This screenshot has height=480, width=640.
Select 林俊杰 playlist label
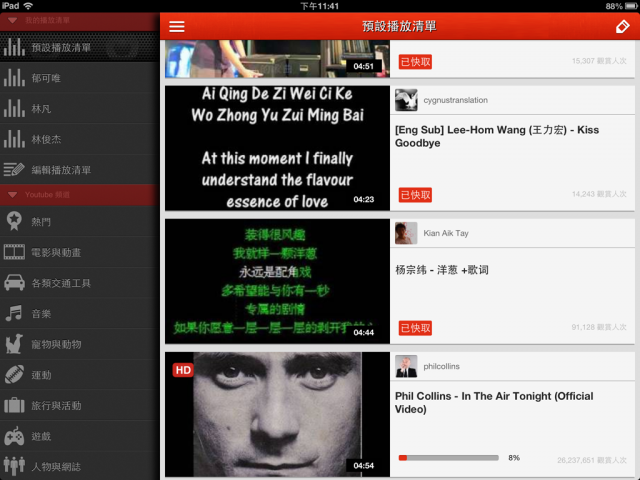pos(46,139)
